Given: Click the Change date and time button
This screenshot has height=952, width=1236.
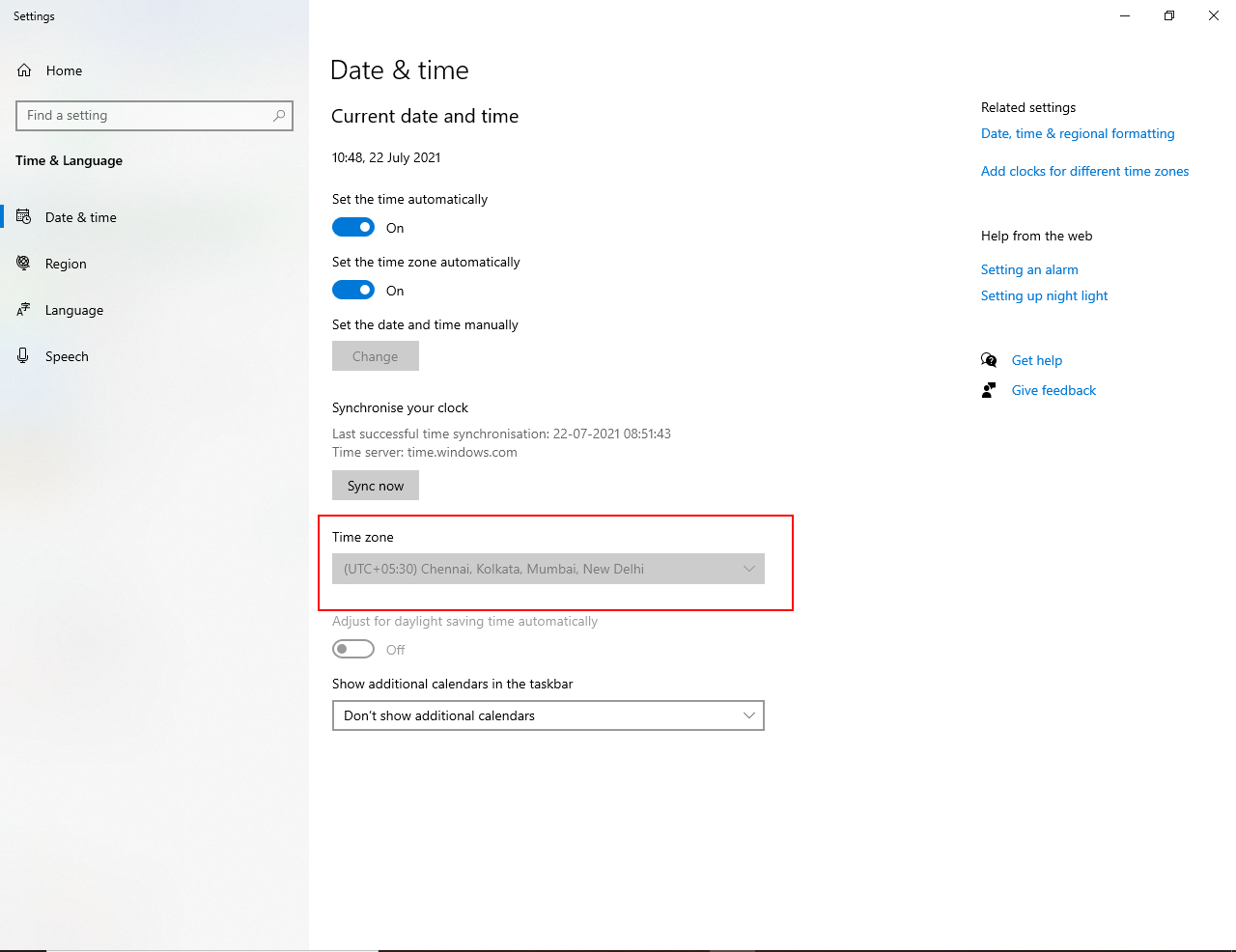Looking at the screenshot, I should [376, 356].
